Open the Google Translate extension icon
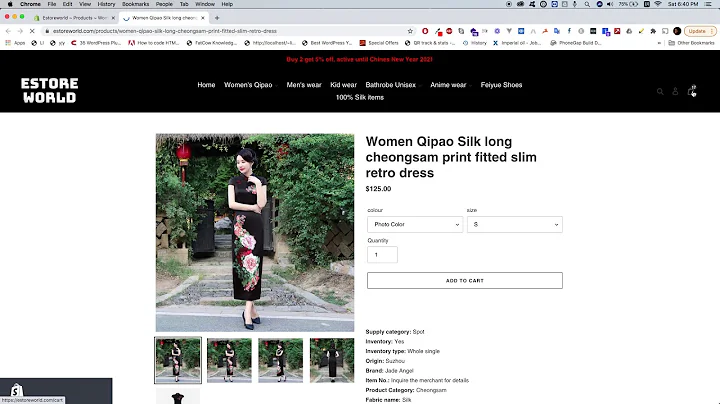 pos(557,31)
